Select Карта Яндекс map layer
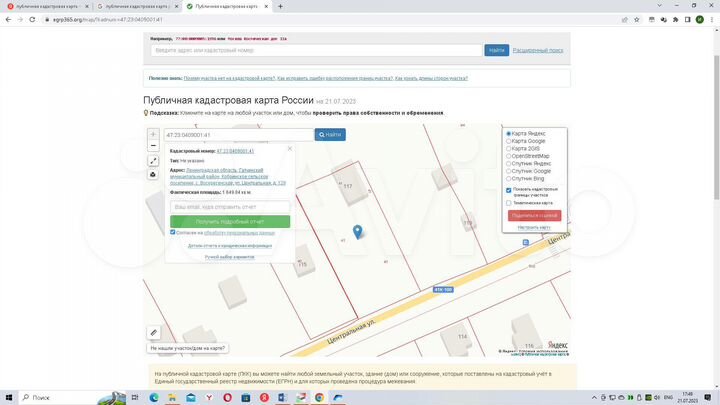Screen dimensions: 720x405 tap(508, 134)
